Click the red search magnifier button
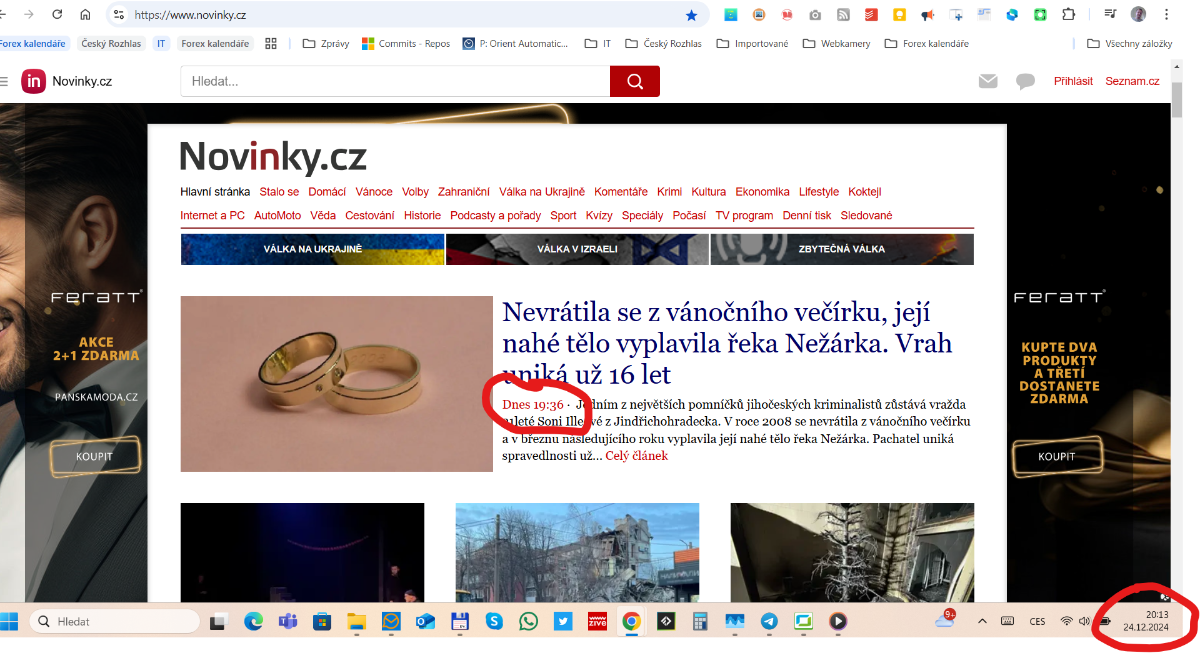 634,81
